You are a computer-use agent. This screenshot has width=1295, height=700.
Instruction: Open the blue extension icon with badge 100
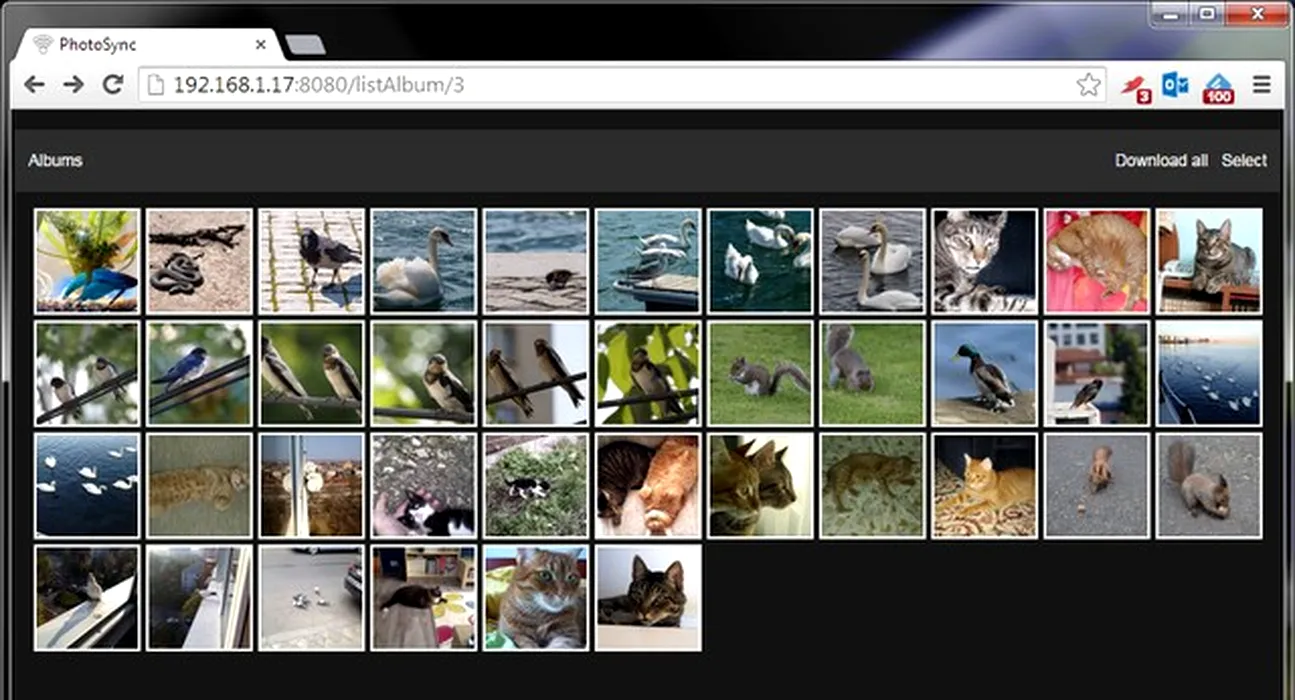[x=1218, y=88]
